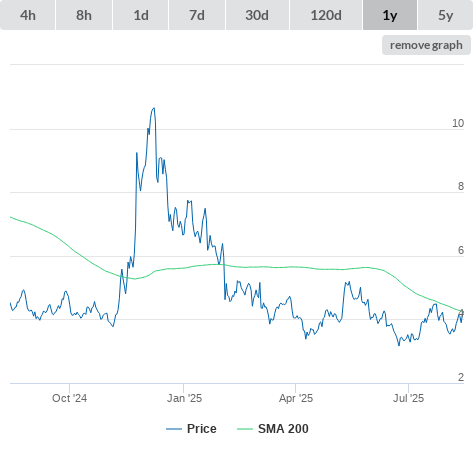Choose the 1d time range tab
Image resolution: width=474 pixels, height=455 pixels.
click(x=141, y=15)
